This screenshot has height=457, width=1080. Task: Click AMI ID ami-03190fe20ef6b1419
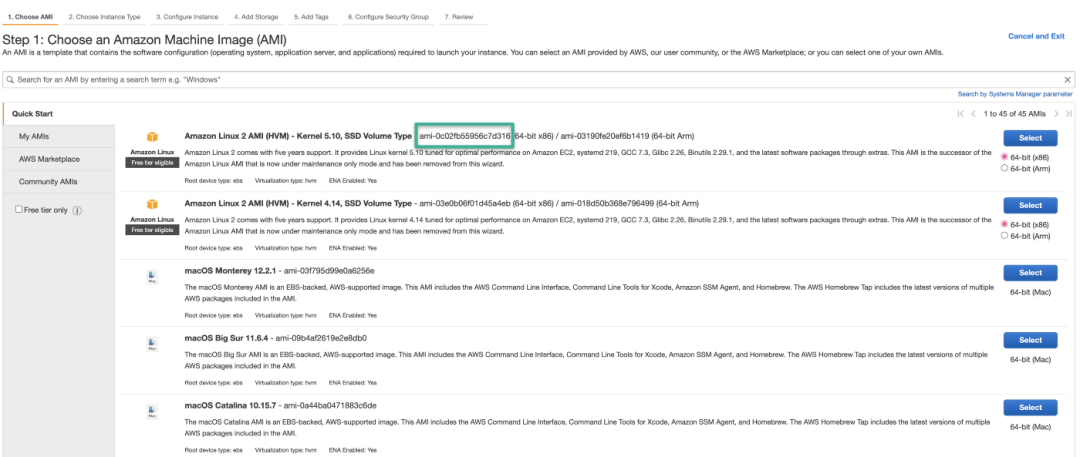tap(605, 136)
